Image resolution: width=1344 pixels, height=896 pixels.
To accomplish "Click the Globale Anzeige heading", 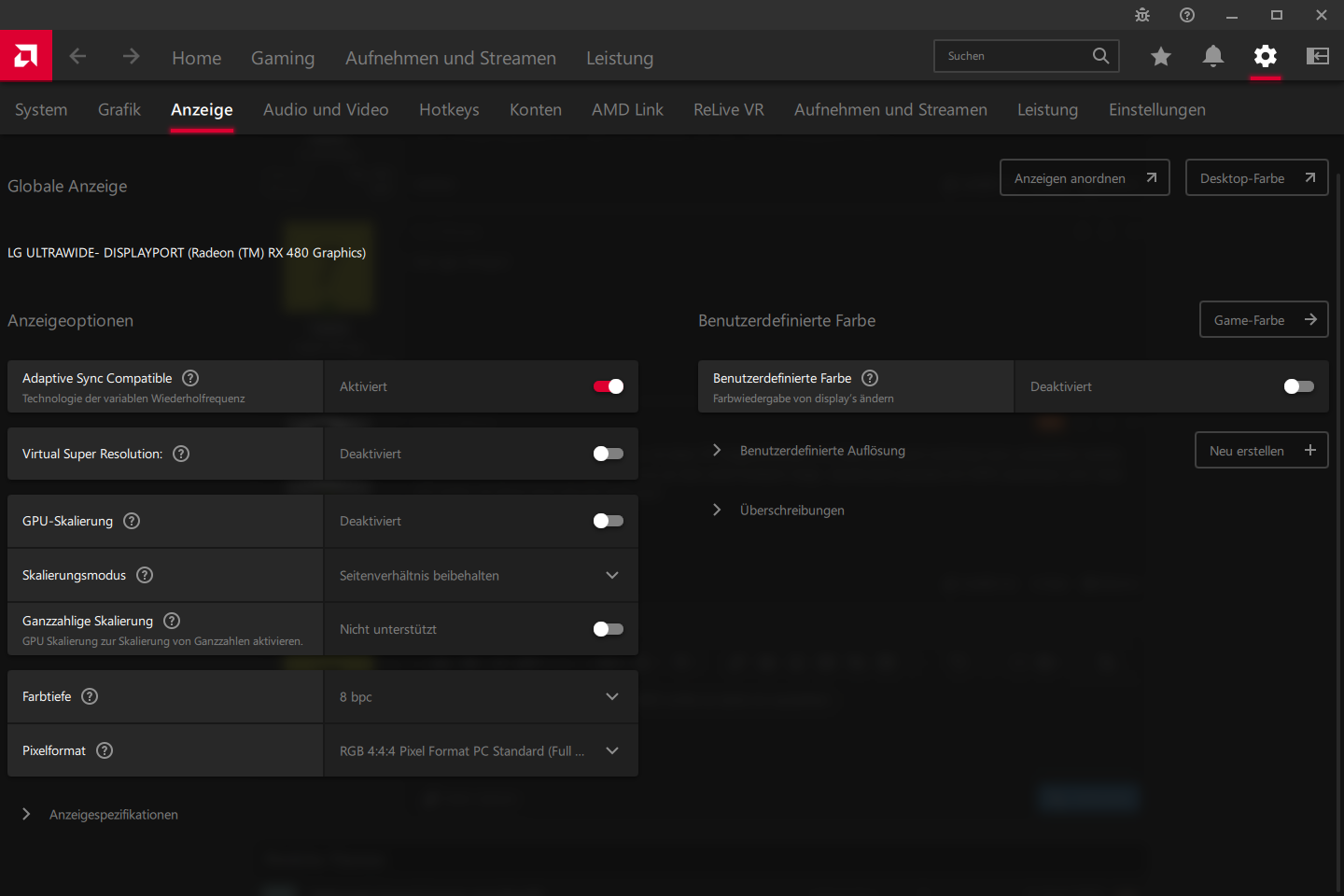I will (67, 186).
